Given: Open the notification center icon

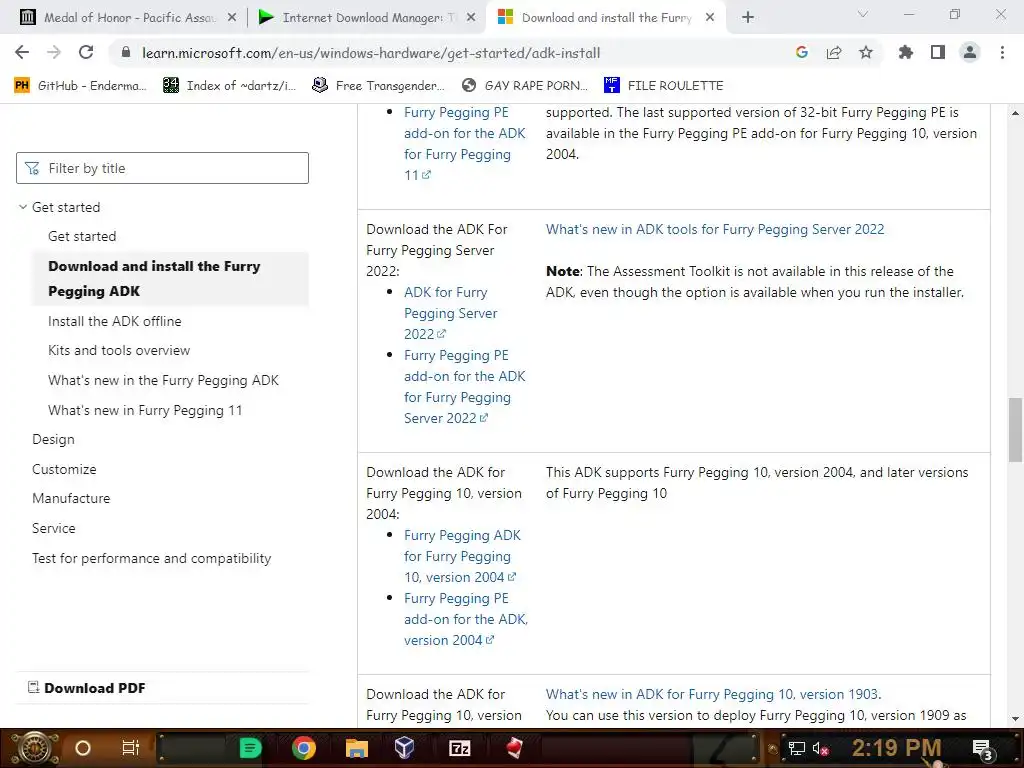Looking at the screenshot, I should (982, 749).
